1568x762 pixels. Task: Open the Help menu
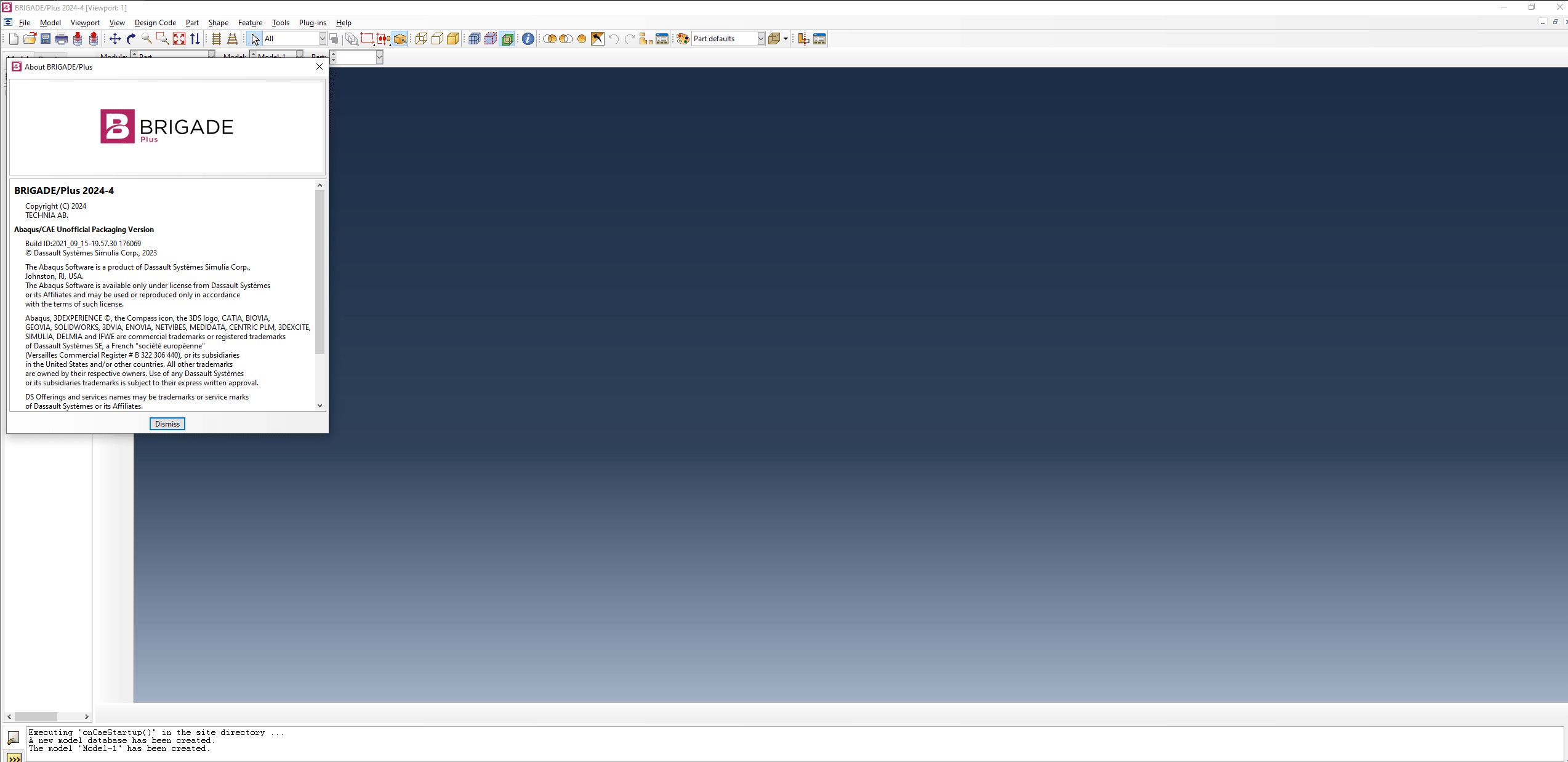tap(344, 23)
